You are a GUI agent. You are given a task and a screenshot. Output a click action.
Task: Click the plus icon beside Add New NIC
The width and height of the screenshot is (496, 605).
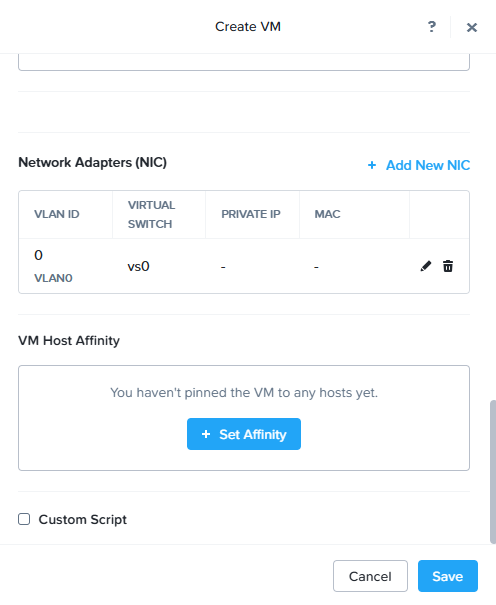(372, 165)
